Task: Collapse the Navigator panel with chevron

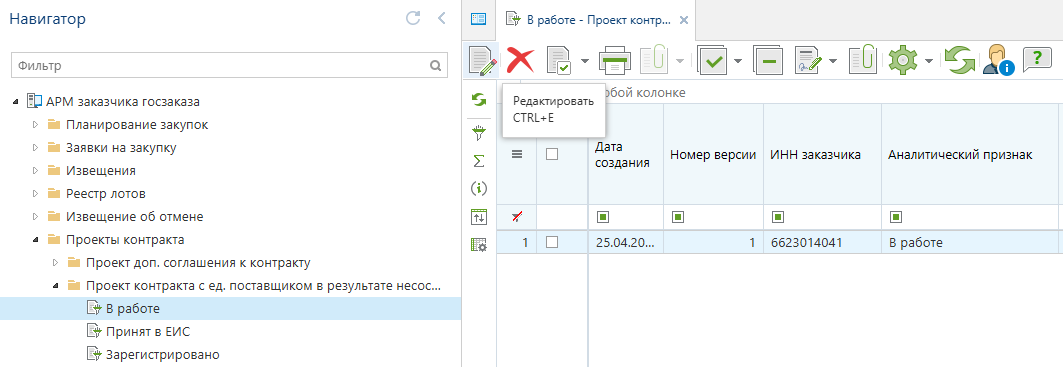Action: (x=442, y=18)
